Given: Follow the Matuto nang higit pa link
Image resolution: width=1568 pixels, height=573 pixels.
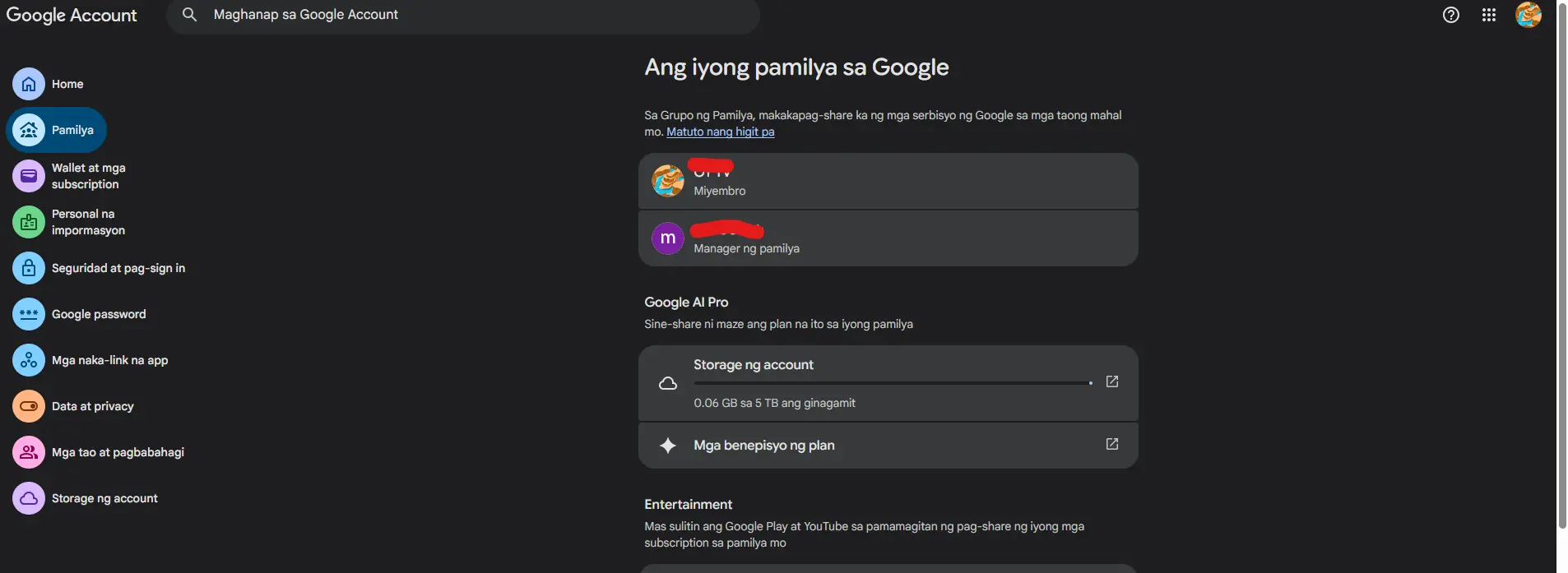Looking at the screenshot, I should [x=720, y=132].
